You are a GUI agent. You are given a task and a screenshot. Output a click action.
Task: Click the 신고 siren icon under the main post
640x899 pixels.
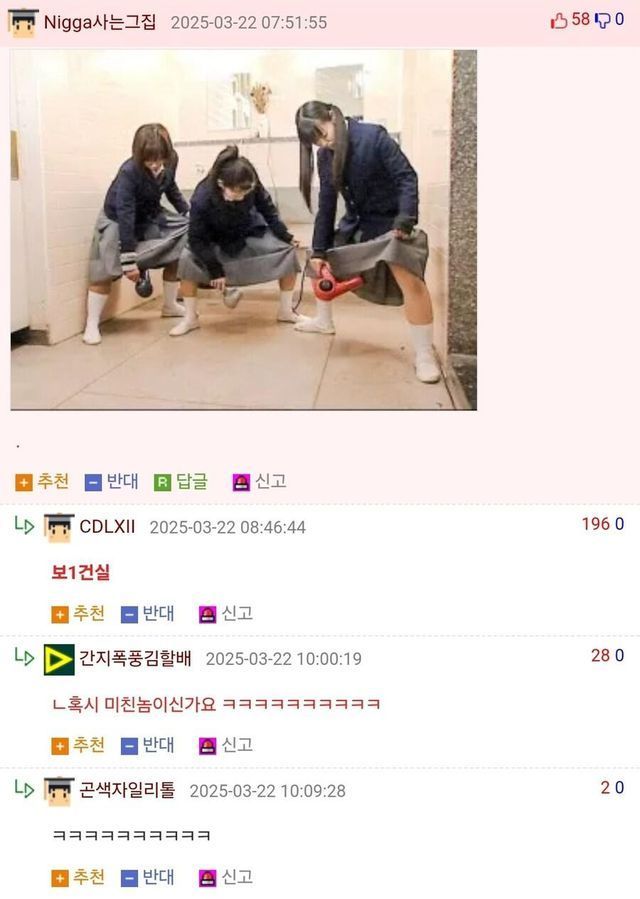click(x=241, y=483)
